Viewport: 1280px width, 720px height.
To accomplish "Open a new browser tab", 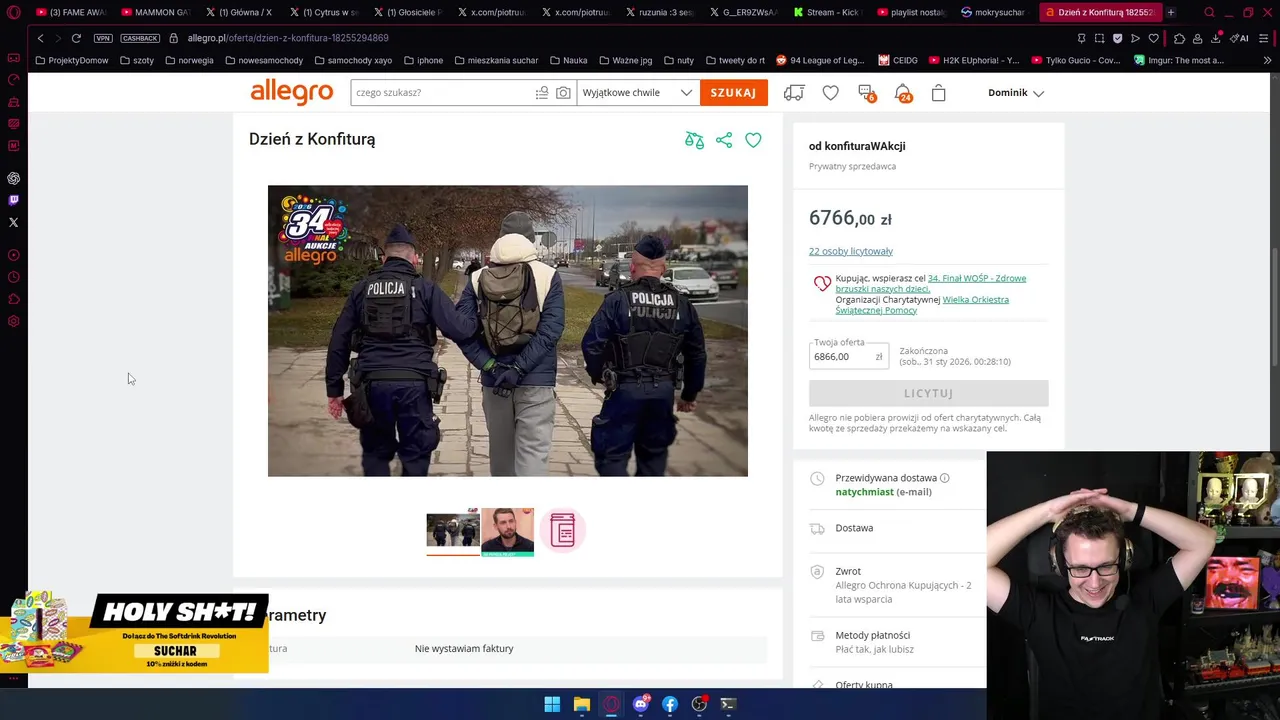I will [x=1171, y=12].
